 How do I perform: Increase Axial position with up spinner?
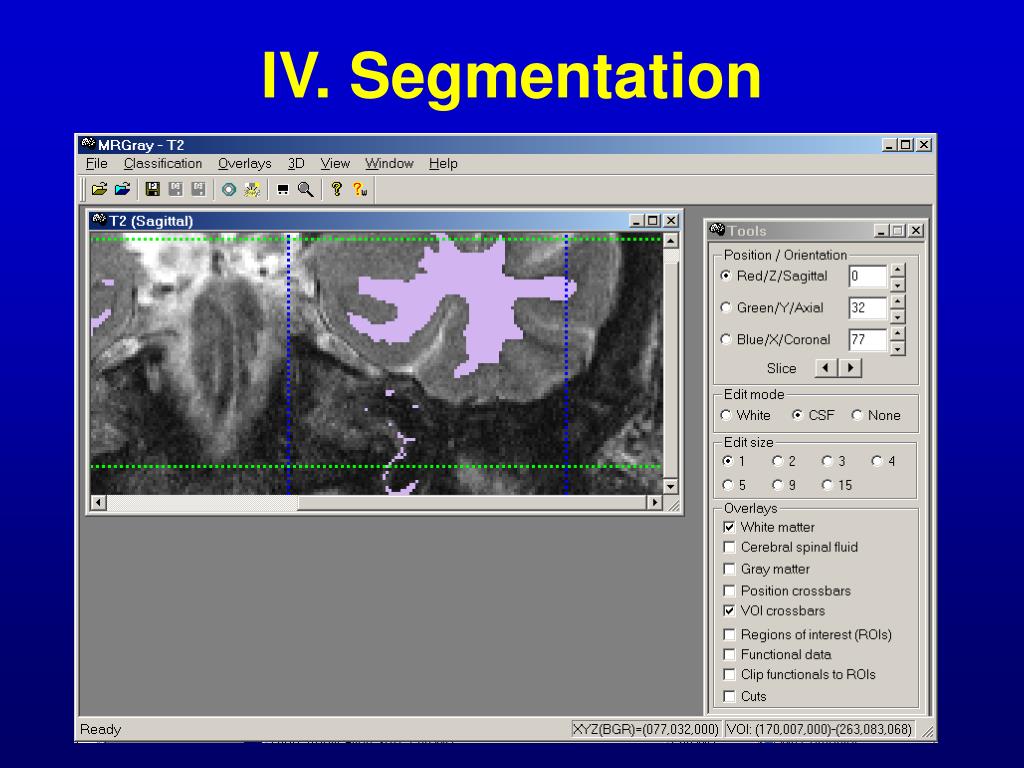point(898,301)
